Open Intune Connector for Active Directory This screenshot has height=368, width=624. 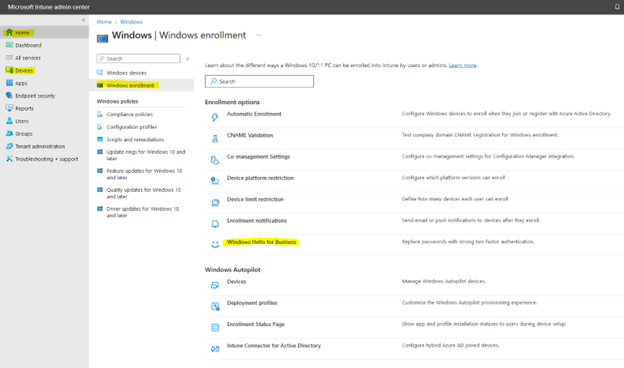tap(274, 346)
